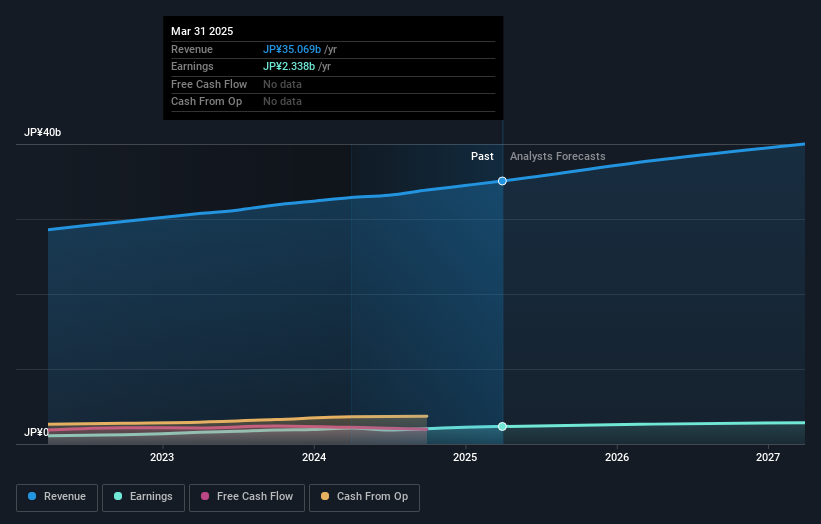
Task: Click the JP¥35.069b revenue value
Action: 292,49
